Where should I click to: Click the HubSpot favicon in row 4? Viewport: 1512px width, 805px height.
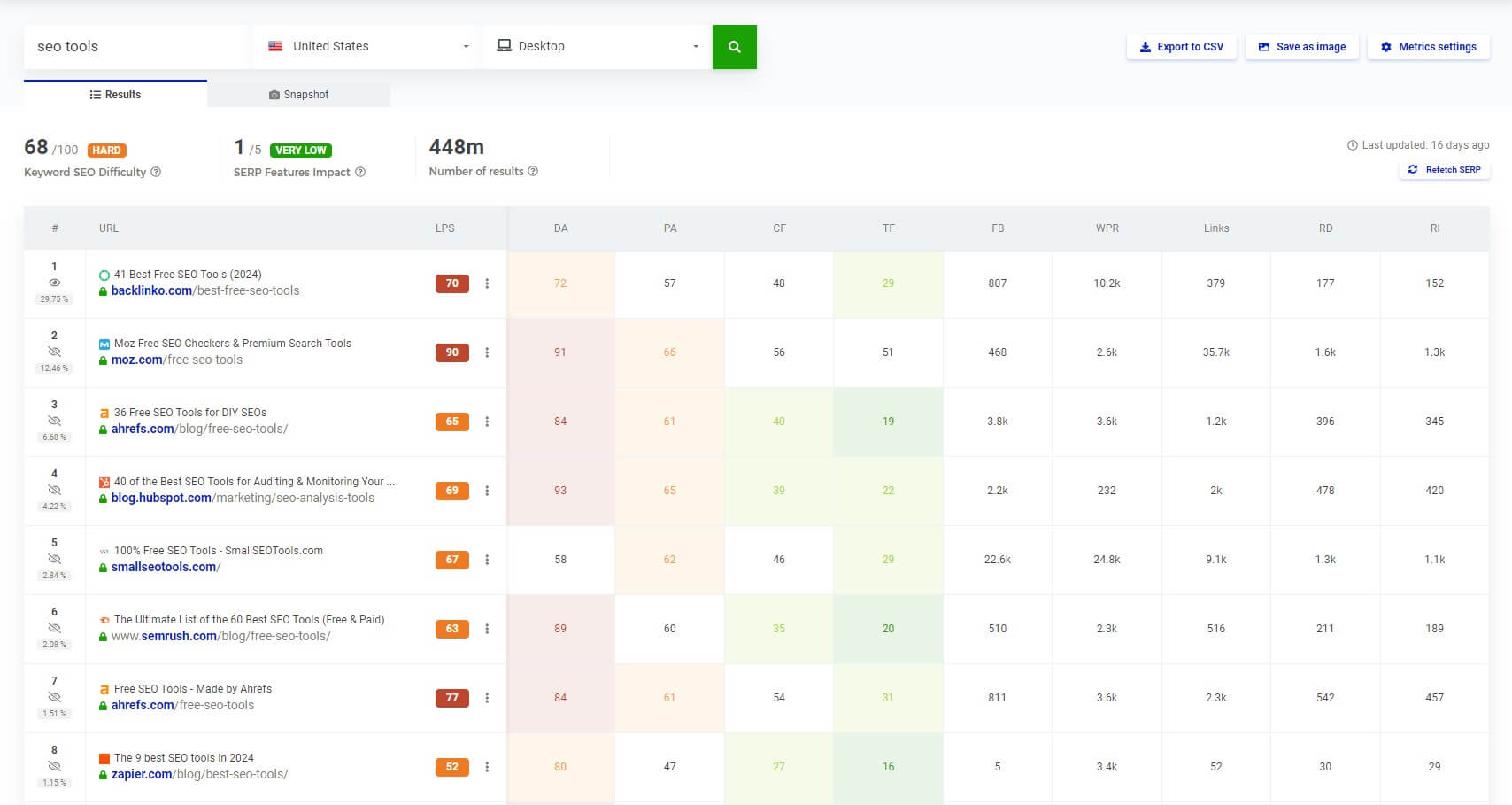[104, 482]
